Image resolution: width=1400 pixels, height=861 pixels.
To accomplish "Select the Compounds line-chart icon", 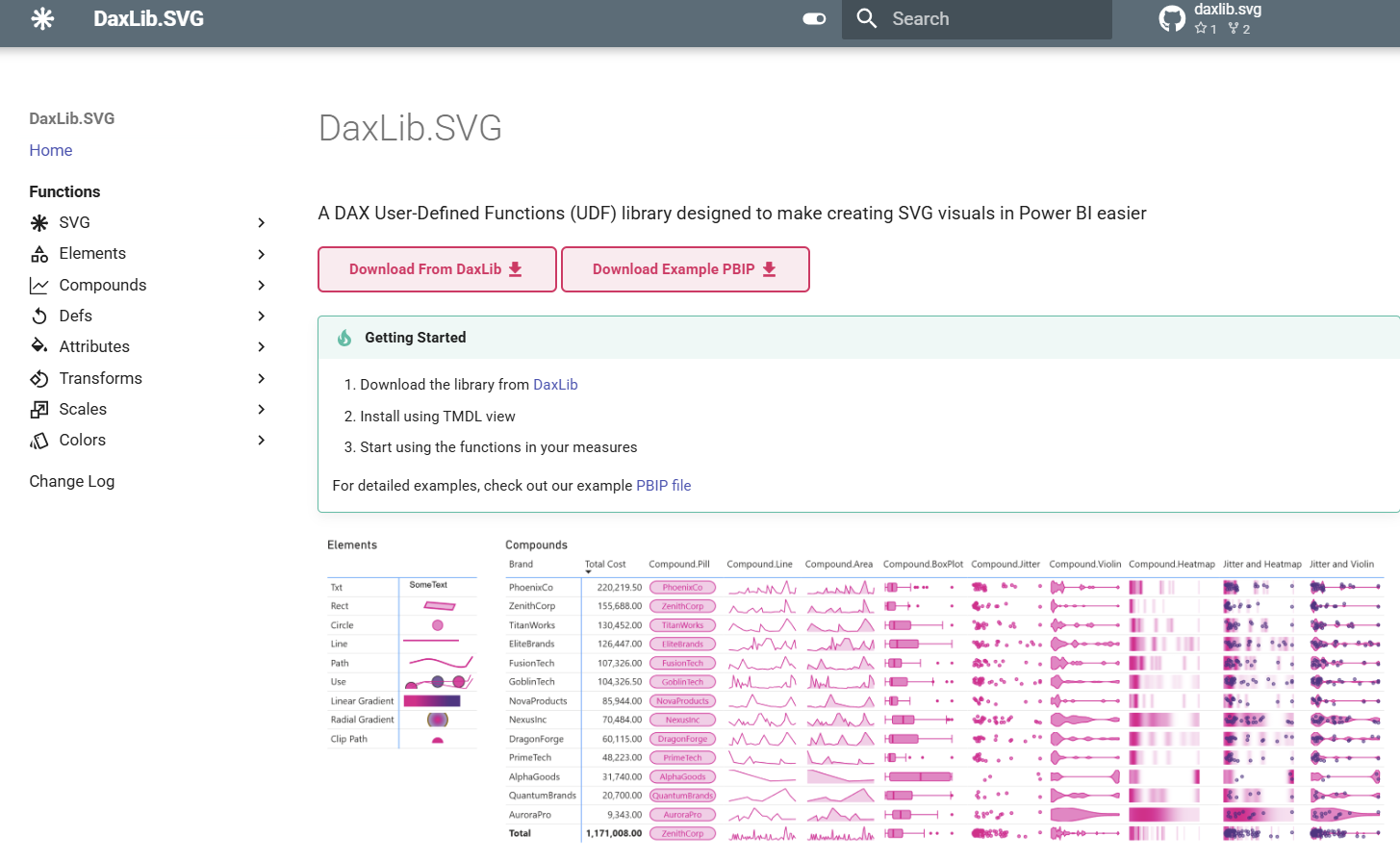I will point(38,284).
